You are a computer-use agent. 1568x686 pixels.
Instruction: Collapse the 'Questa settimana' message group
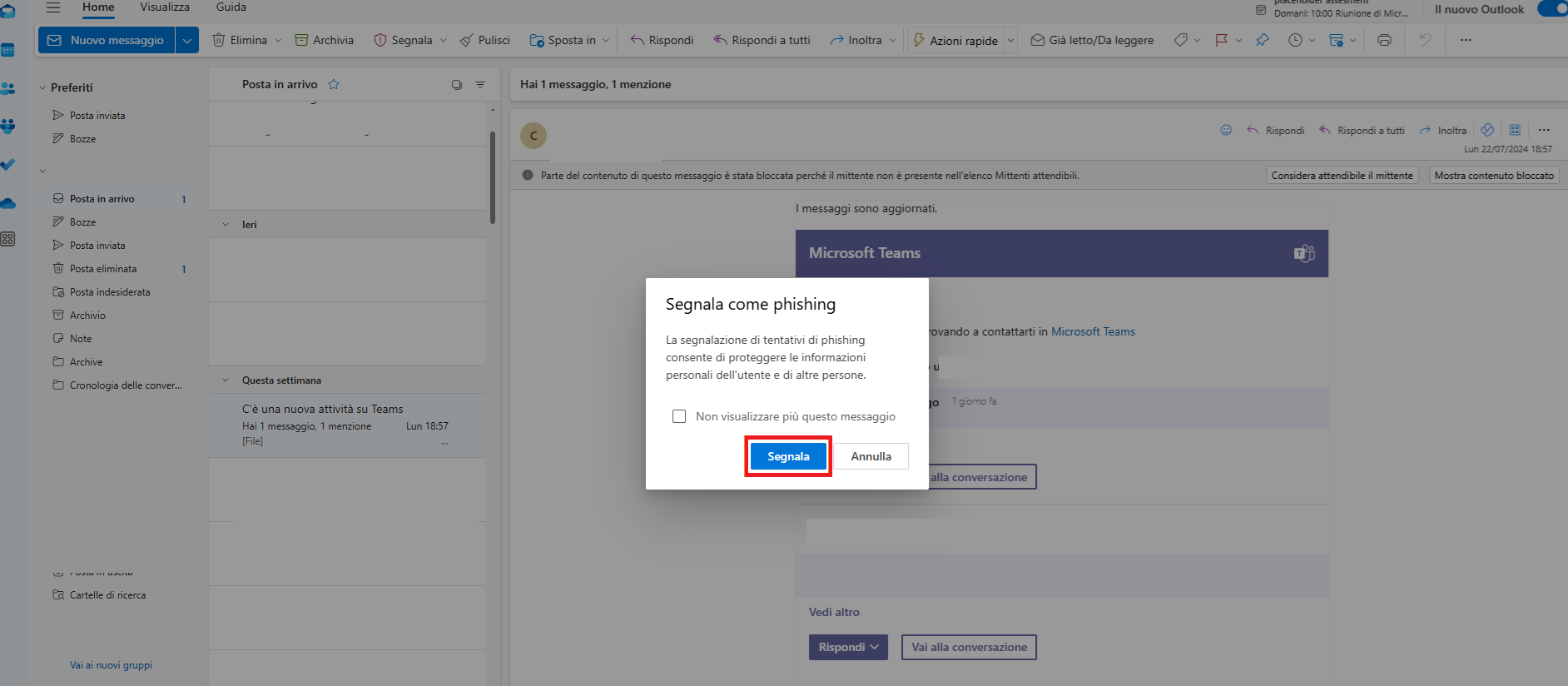(226, 380)
